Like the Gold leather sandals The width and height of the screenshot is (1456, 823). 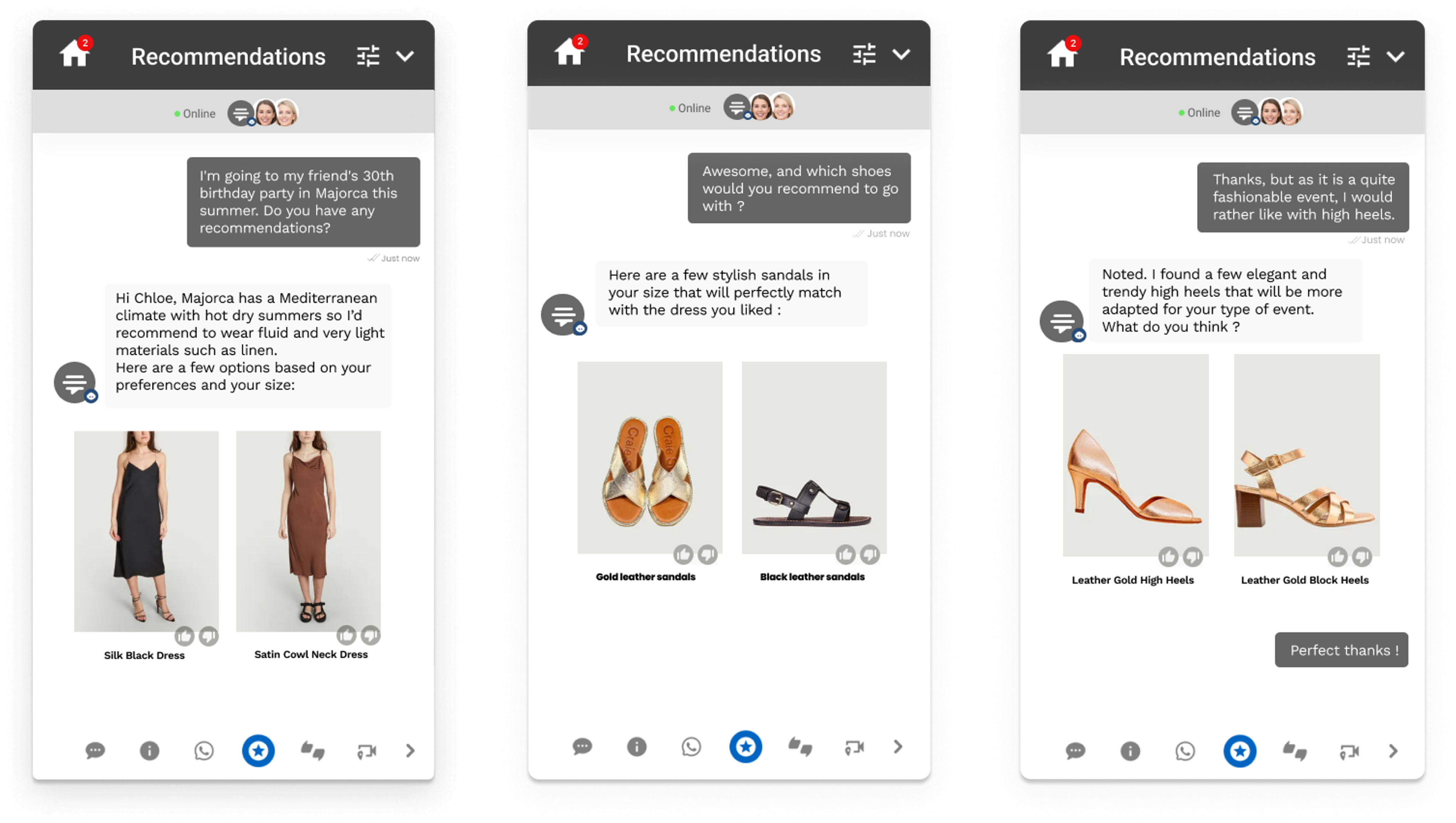(x=683, y=554)
